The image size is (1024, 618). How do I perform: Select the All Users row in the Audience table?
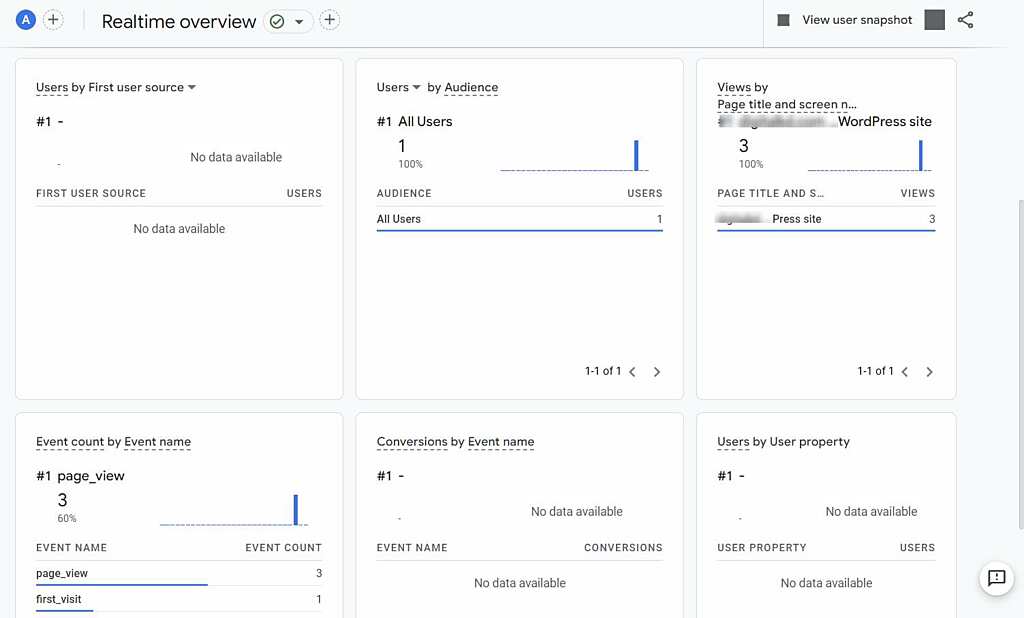[519, 220]
